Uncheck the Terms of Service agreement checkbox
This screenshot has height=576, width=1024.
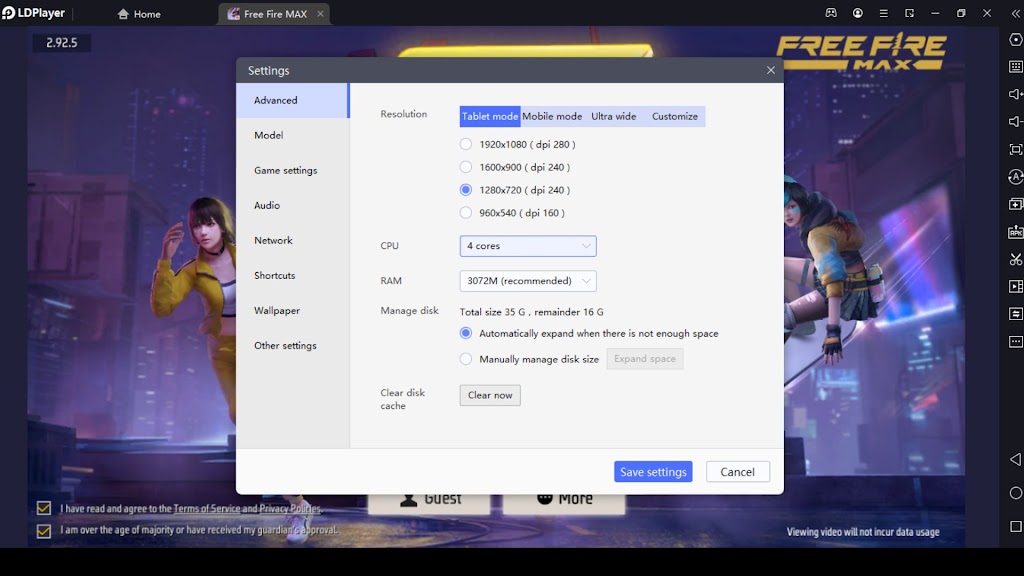click(44, 508)
